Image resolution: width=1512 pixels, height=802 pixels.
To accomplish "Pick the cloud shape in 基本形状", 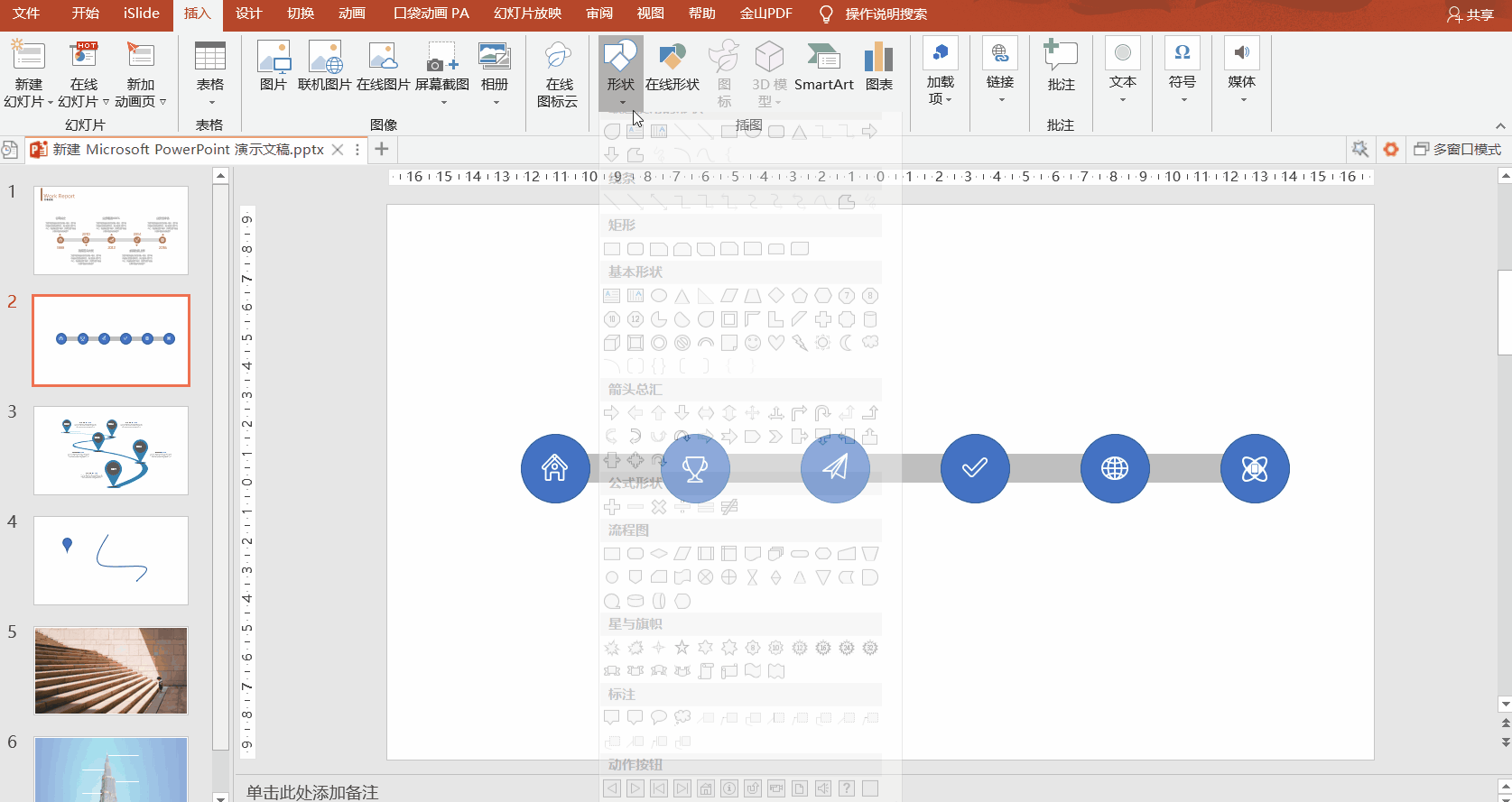I will click(870, 343).
